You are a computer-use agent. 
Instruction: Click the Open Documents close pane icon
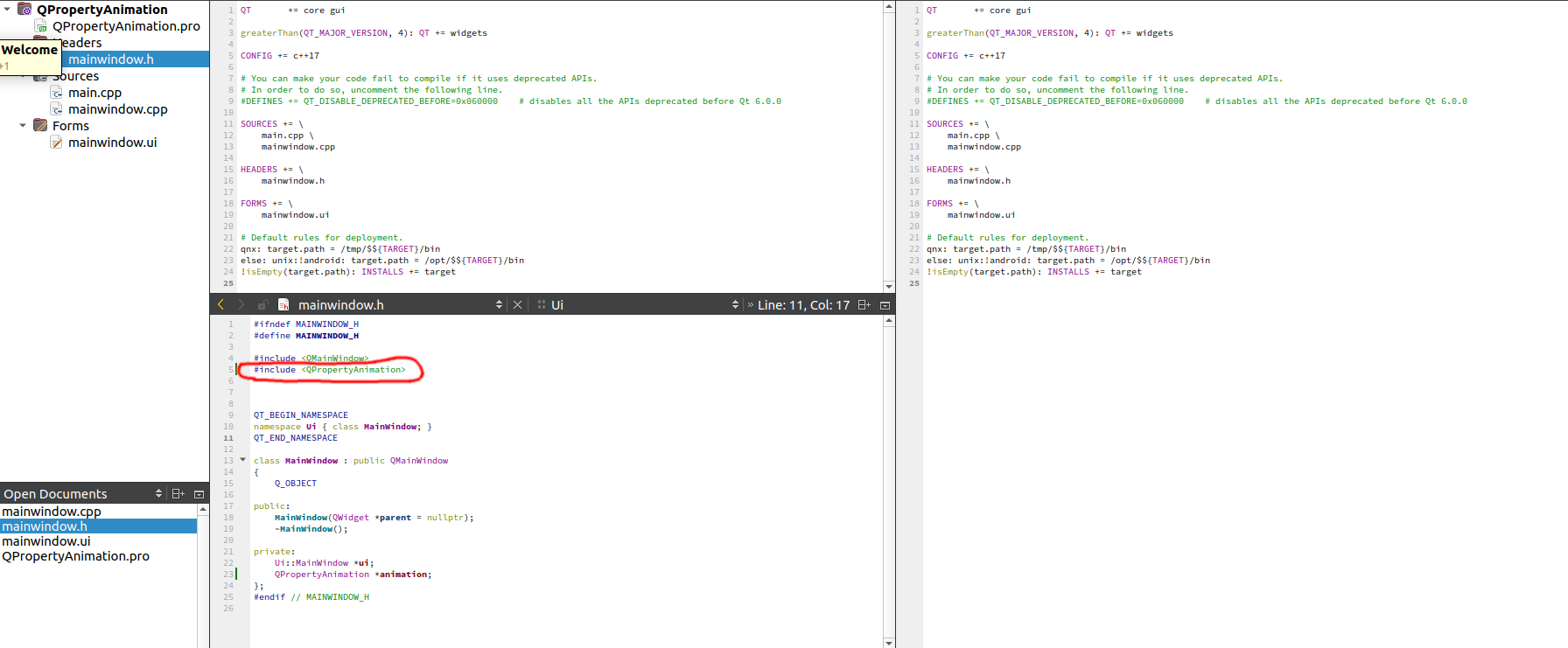[199, 494]
